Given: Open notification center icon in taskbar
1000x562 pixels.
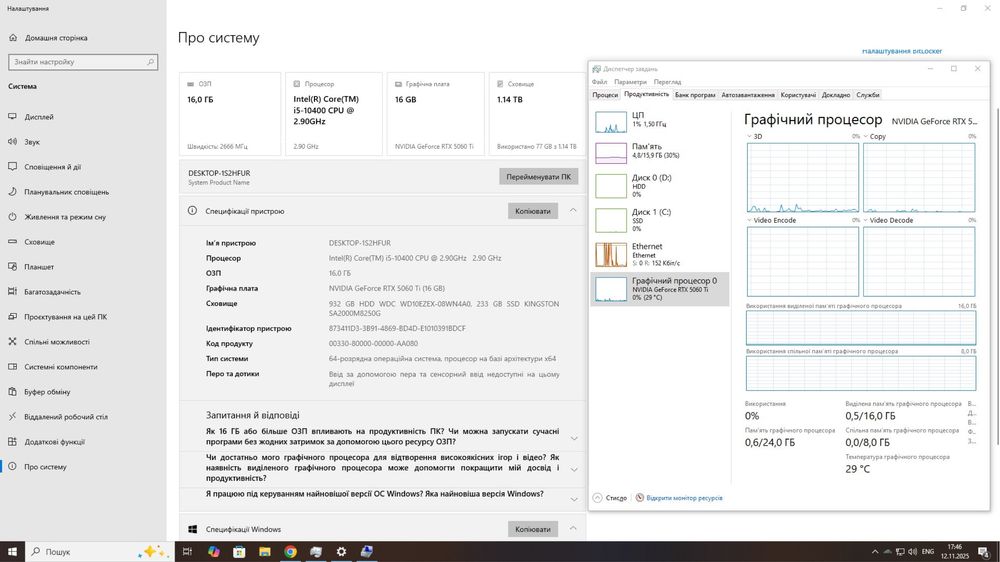Looking at the screenshot, I should [984, 552].
